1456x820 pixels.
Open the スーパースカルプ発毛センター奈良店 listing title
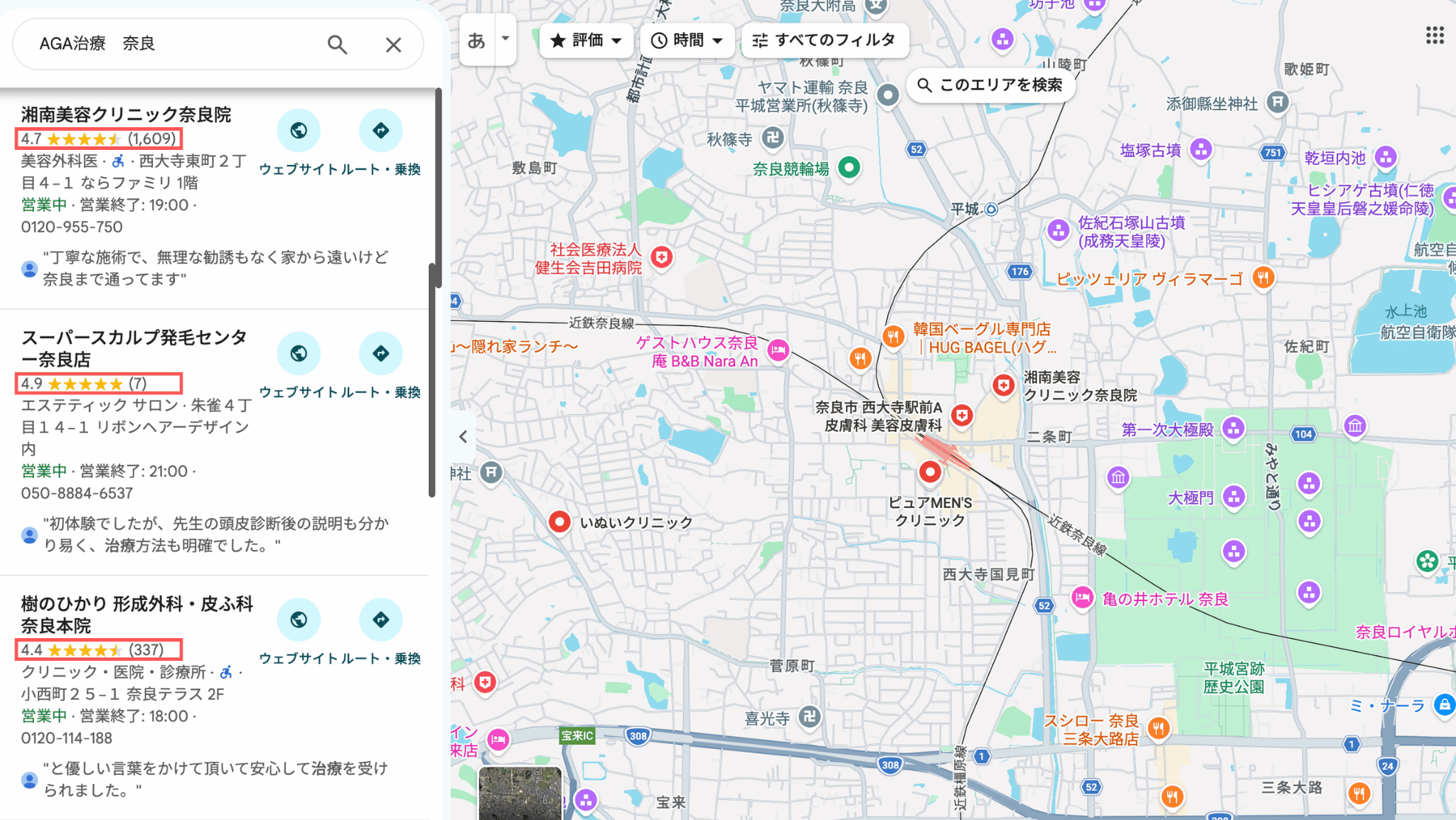tap(134, 348)
